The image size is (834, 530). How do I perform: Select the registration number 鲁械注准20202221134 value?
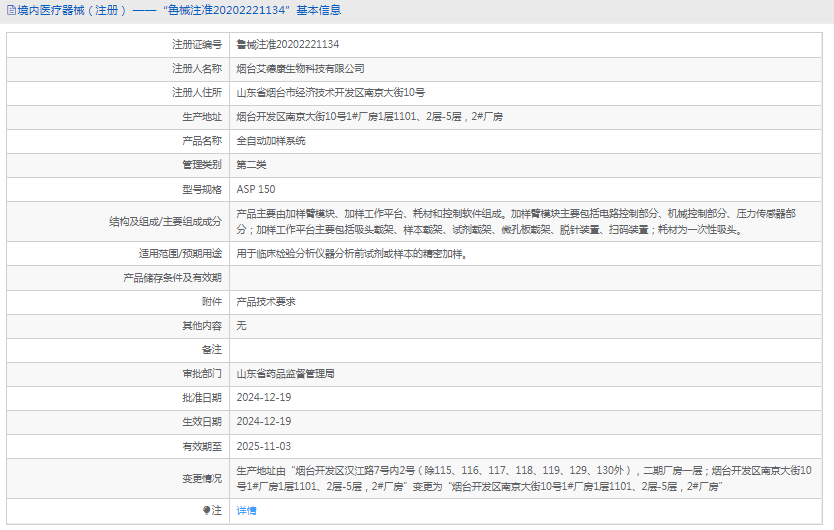coord(288,45)
